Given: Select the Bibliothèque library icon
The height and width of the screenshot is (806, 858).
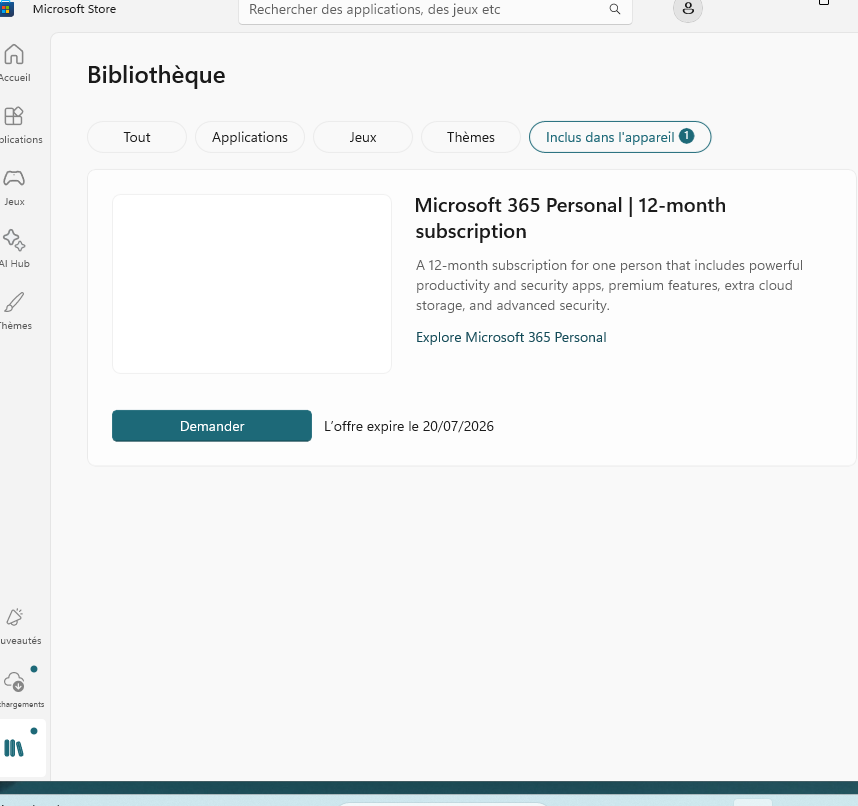Looking at the screenshot, I should [14, 748].
